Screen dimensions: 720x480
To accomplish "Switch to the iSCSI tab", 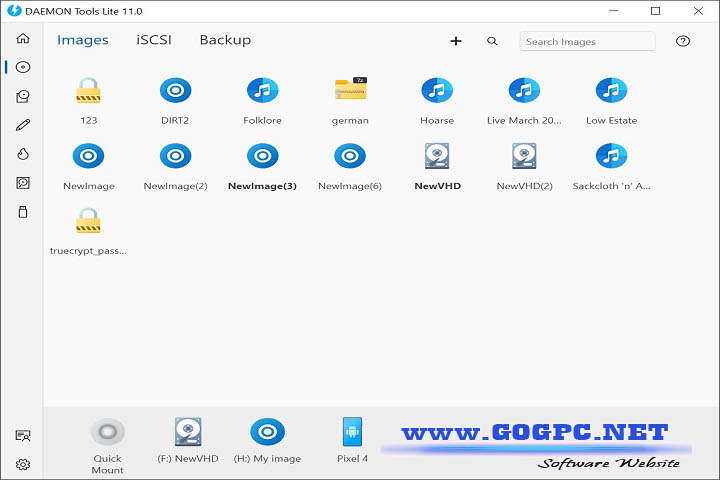I will [154, 40].
